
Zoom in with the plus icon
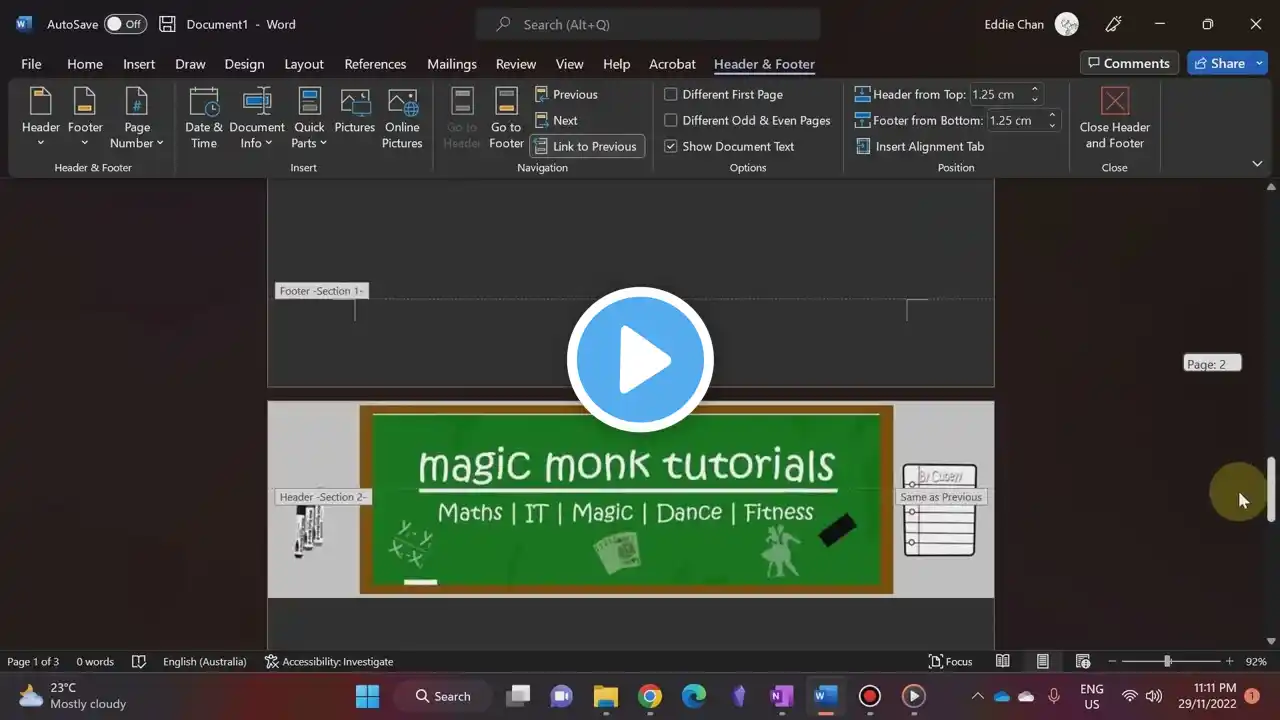[1229, 661]
